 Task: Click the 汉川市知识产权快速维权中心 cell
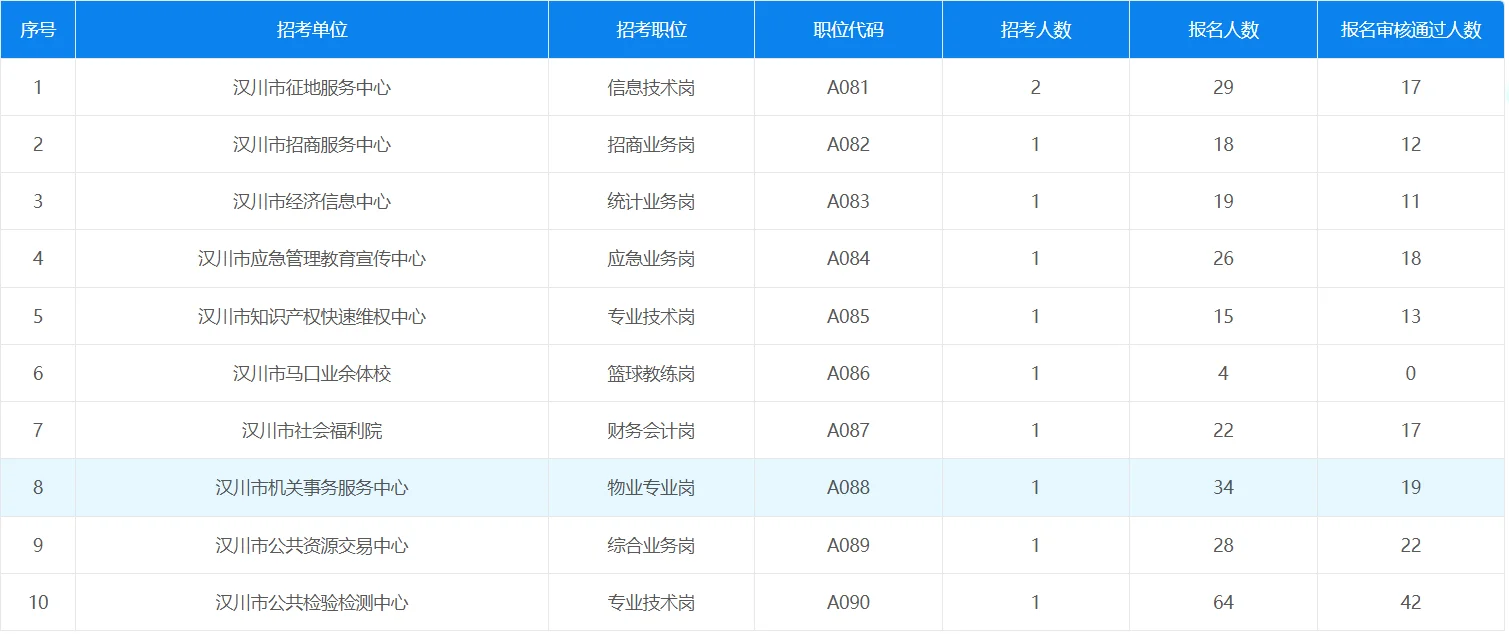[311, 315]
